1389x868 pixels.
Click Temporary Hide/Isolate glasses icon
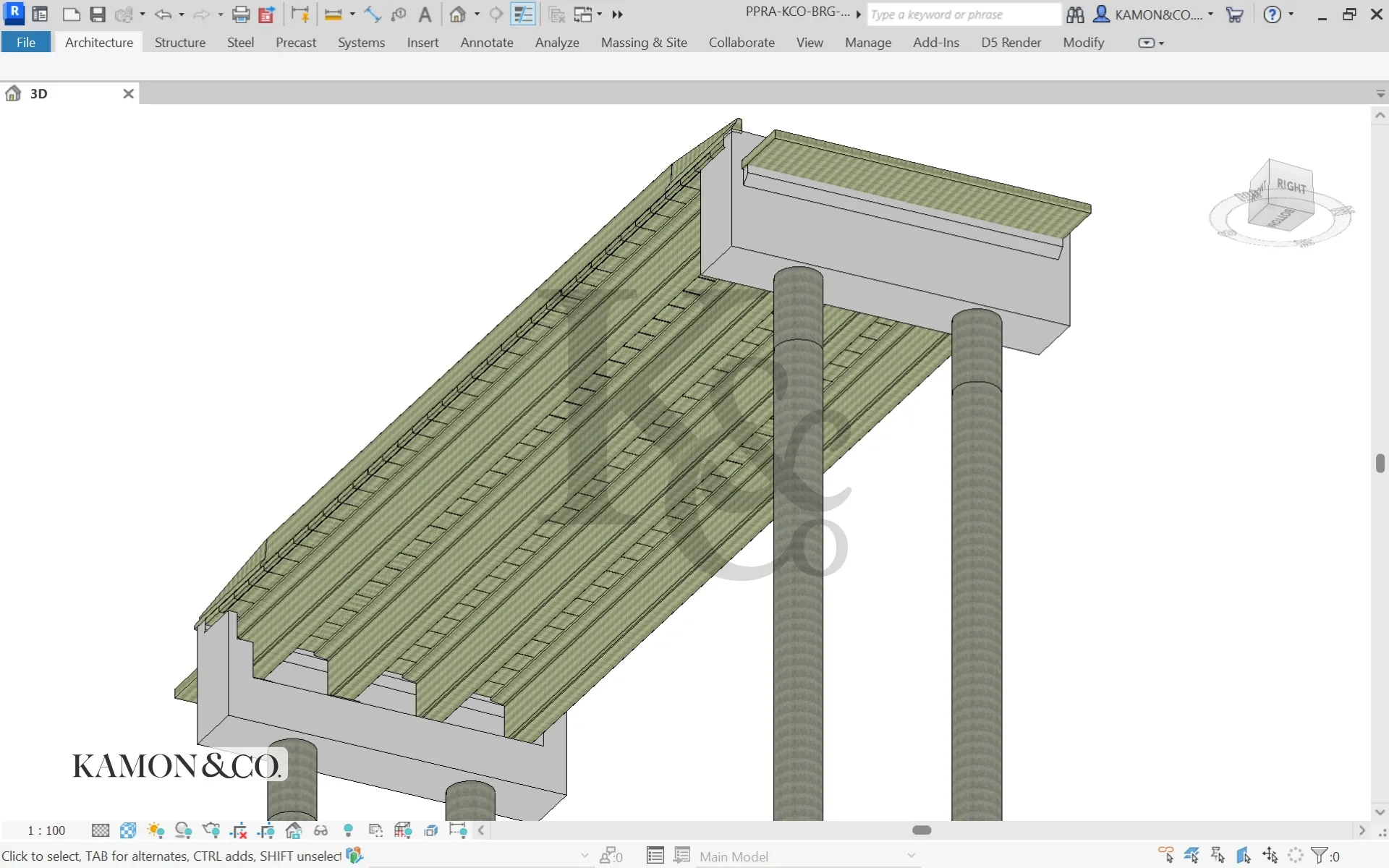pos(321,830)
